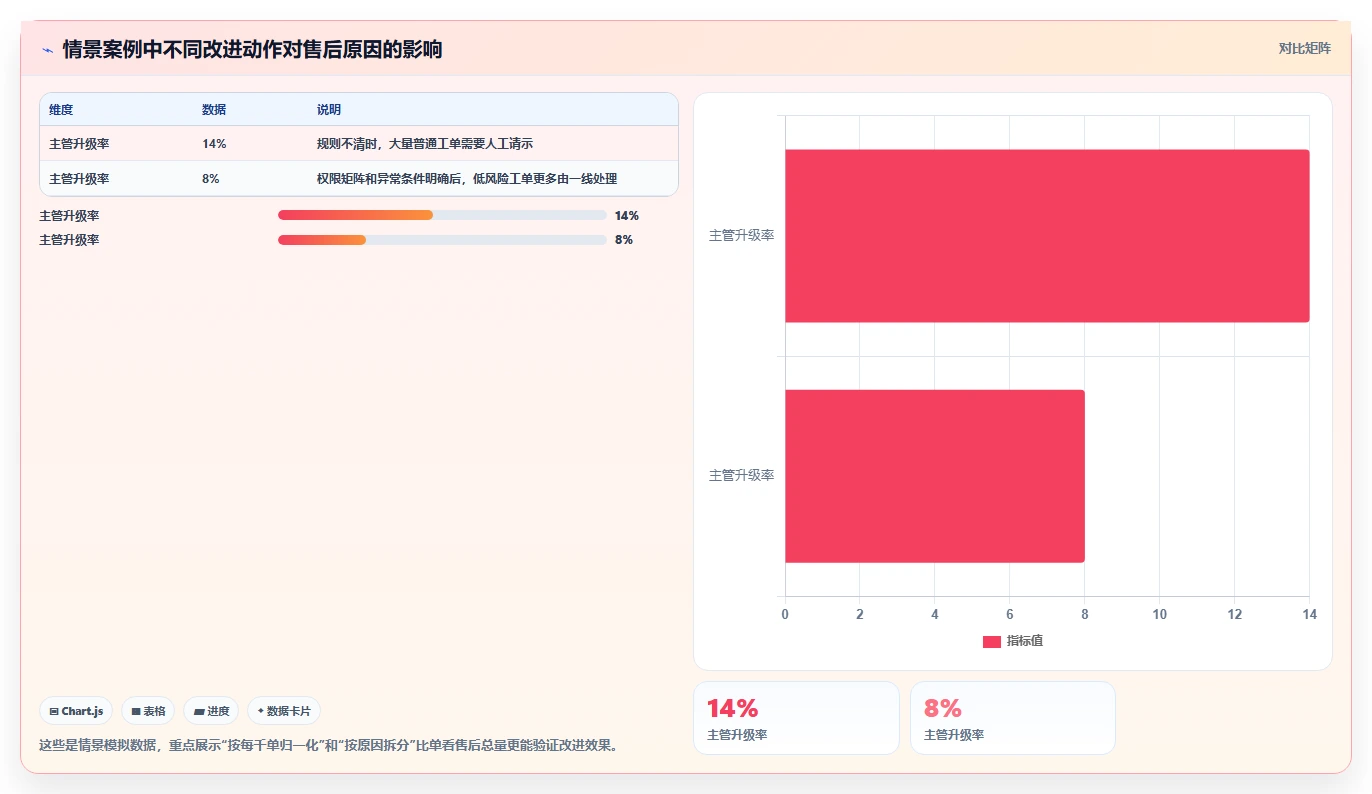Click the y-axis label of the lower bar
1372x794 pixels.
pos(741,476)
